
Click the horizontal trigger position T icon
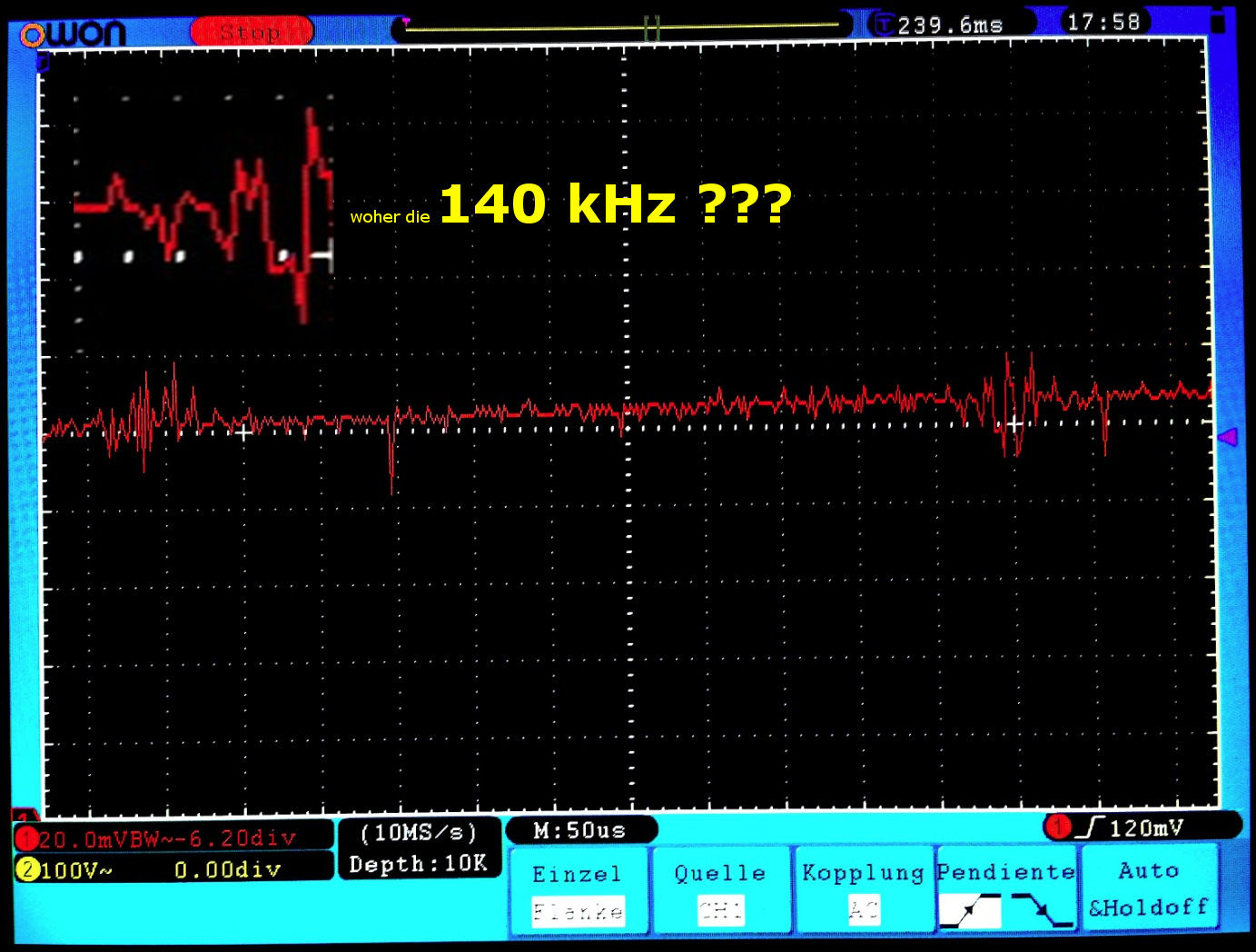point(884,25)
